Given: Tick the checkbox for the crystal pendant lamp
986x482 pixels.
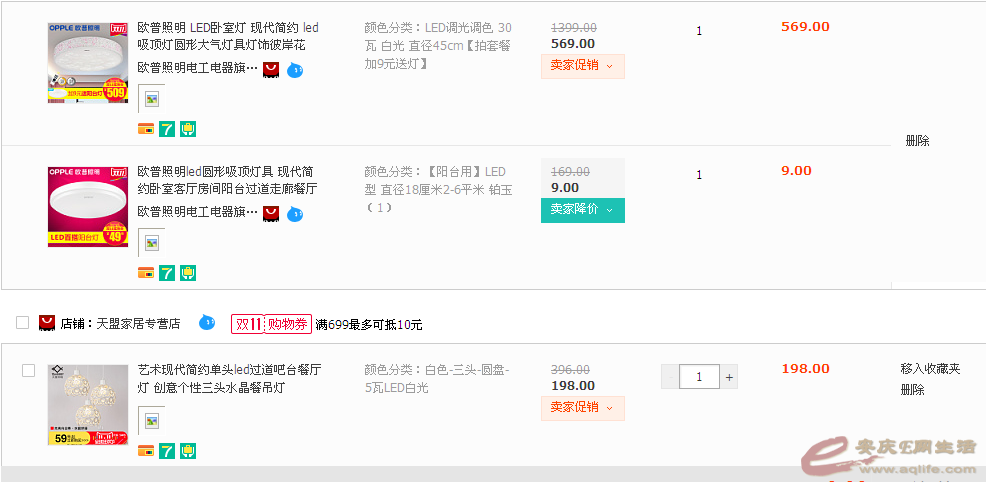Looking at the screenshot, I should [28, 371].
